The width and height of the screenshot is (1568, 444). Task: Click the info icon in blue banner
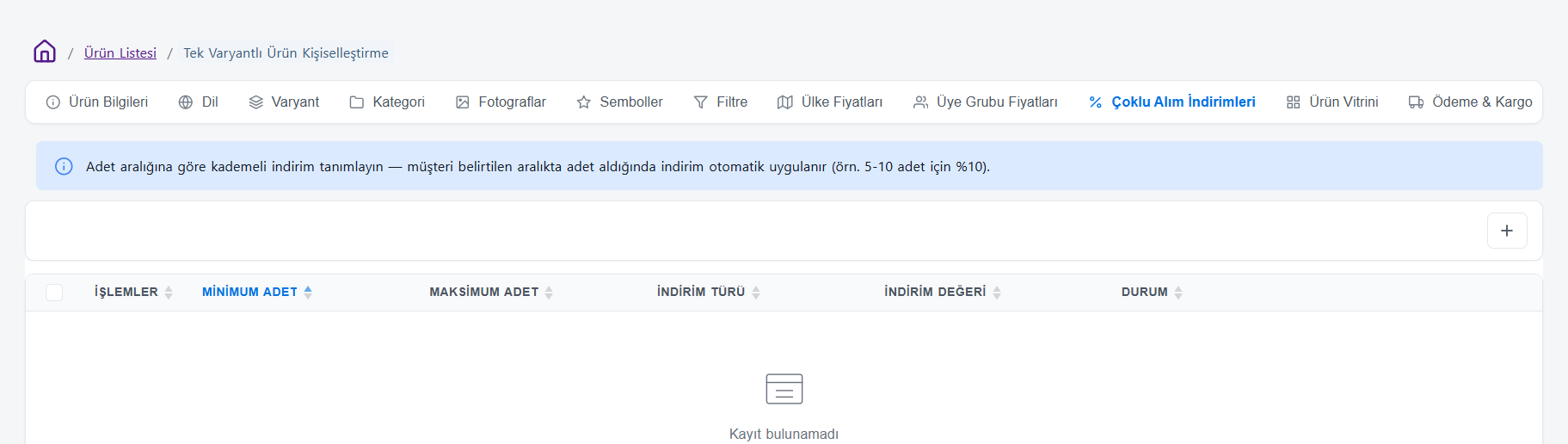coord(64,166)
